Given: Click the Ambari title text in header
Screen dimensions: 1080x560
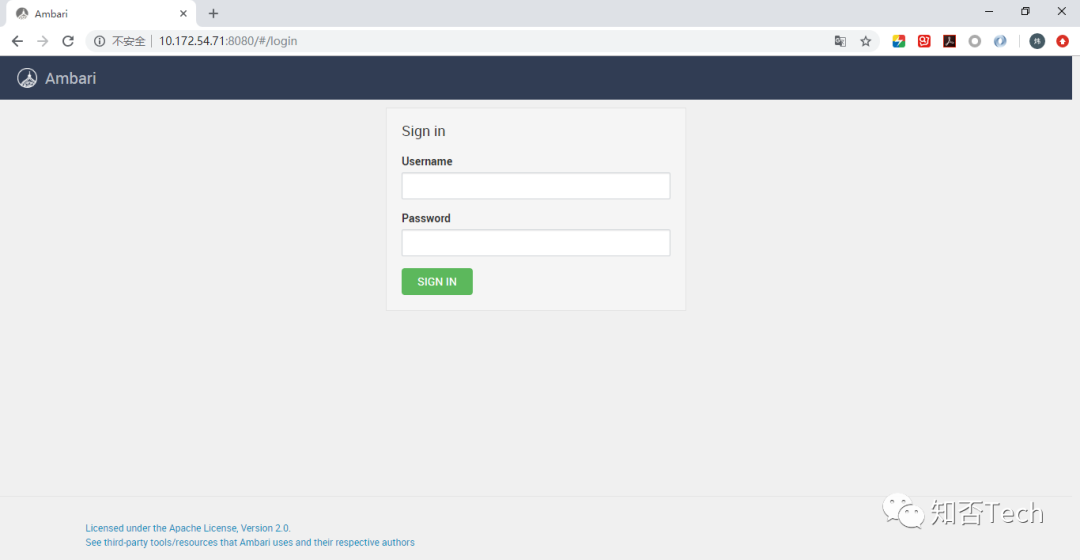Looking at the screenshot, I should [70, 79].
